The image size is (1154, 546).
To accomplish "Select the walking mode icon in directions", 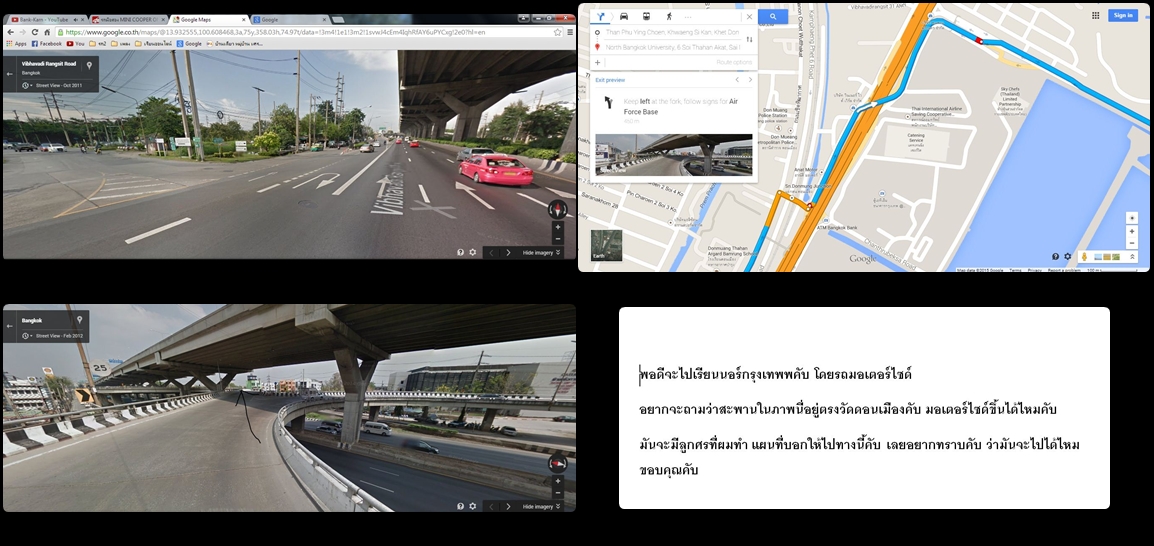I will (669, 16).
